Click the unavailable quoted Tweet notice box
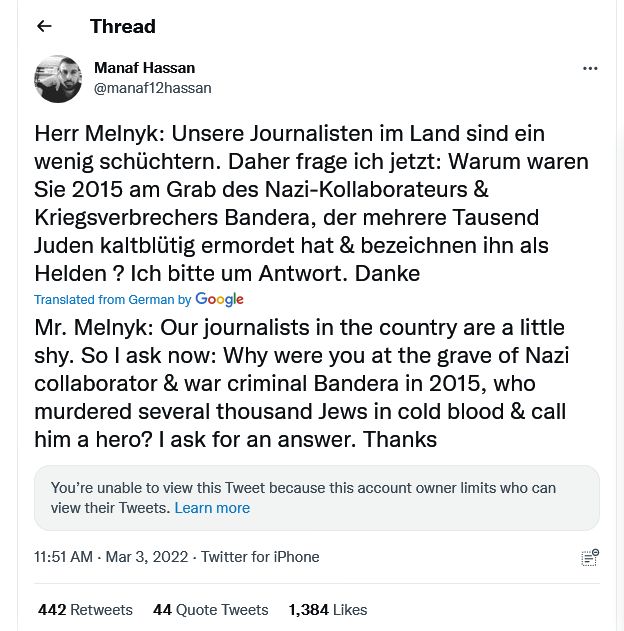 click(316, 497)
